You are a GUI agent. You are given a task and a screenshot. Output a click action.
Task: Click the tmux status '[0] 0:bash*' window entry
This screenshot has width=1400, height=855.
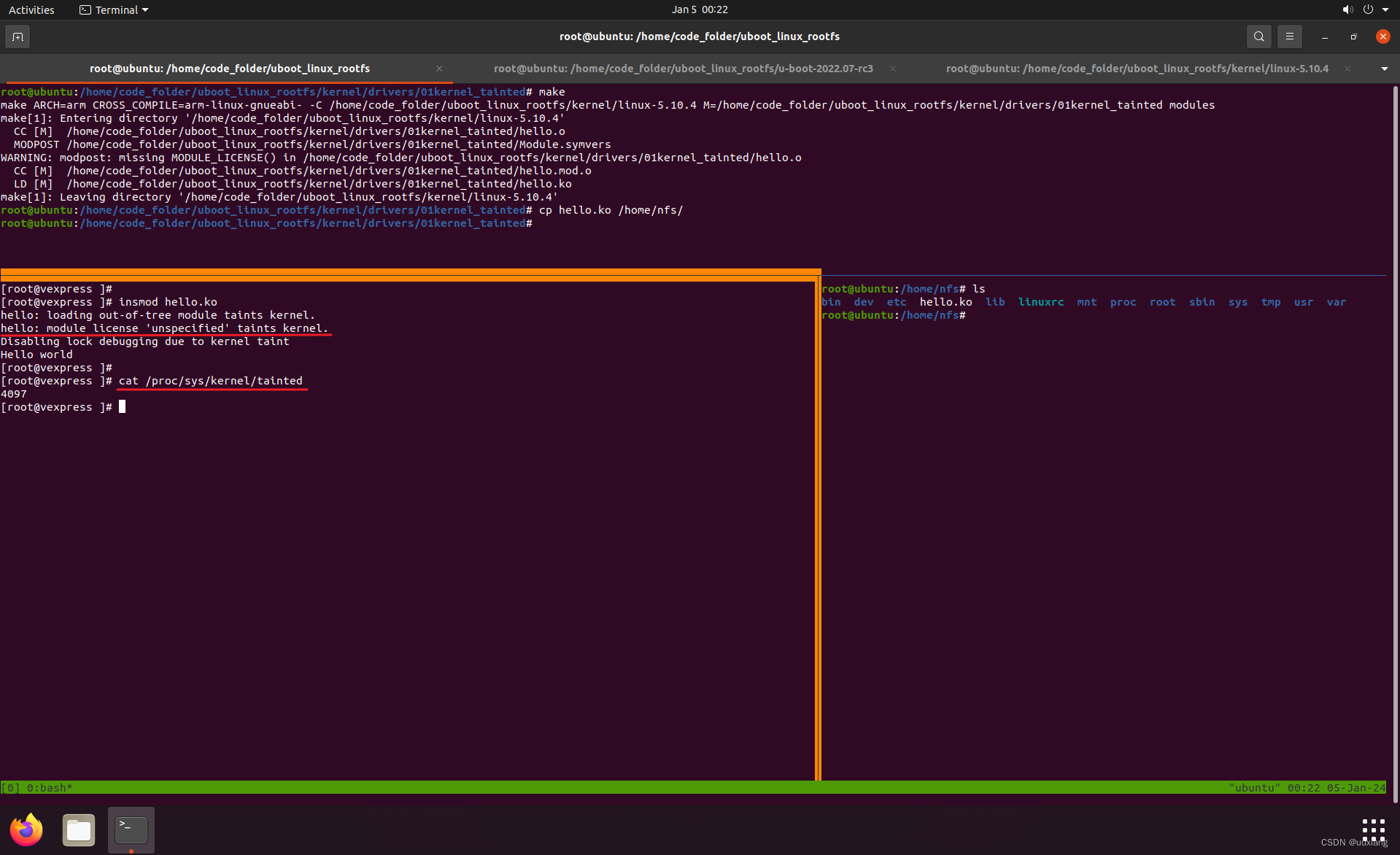point(37,788)
